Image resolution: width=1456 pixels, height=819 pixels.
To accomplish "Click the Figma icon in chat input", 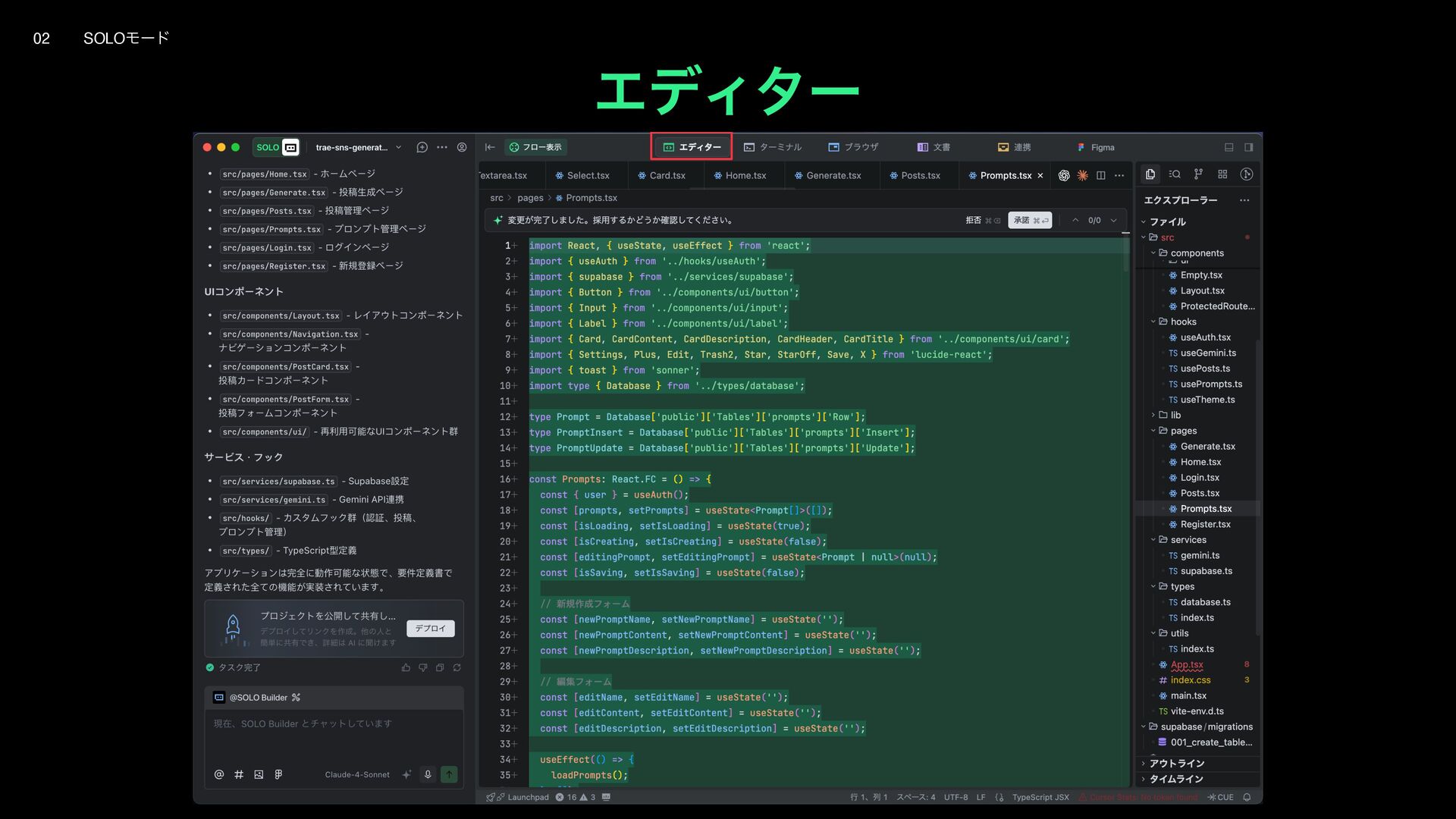I will [x=278, y=774].
